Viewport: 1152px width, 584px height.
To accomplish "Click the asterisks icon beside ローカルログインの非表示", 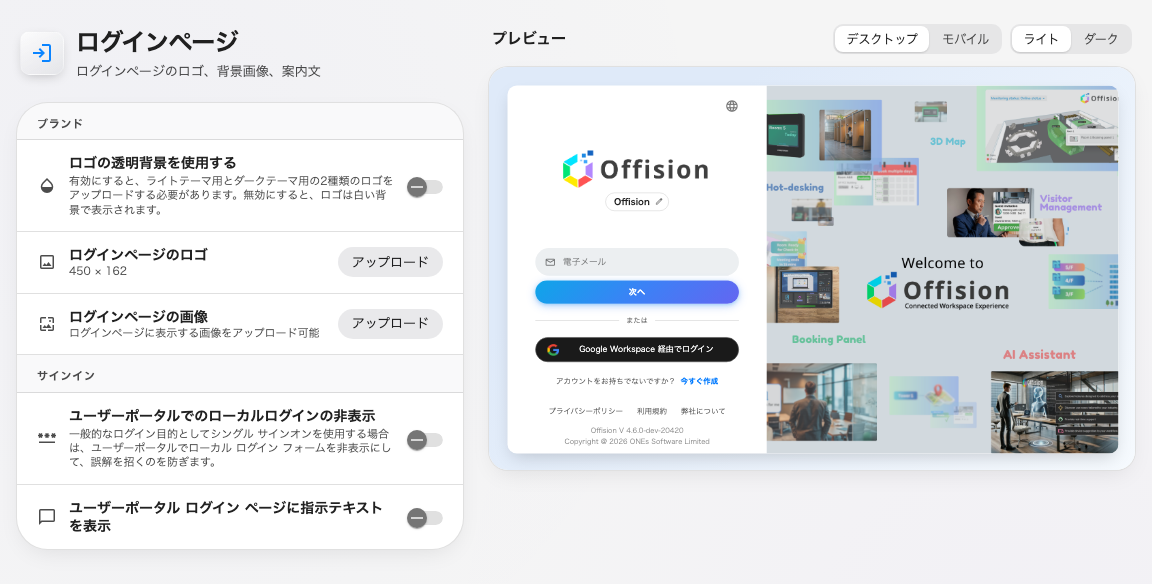I will point(47,439).
